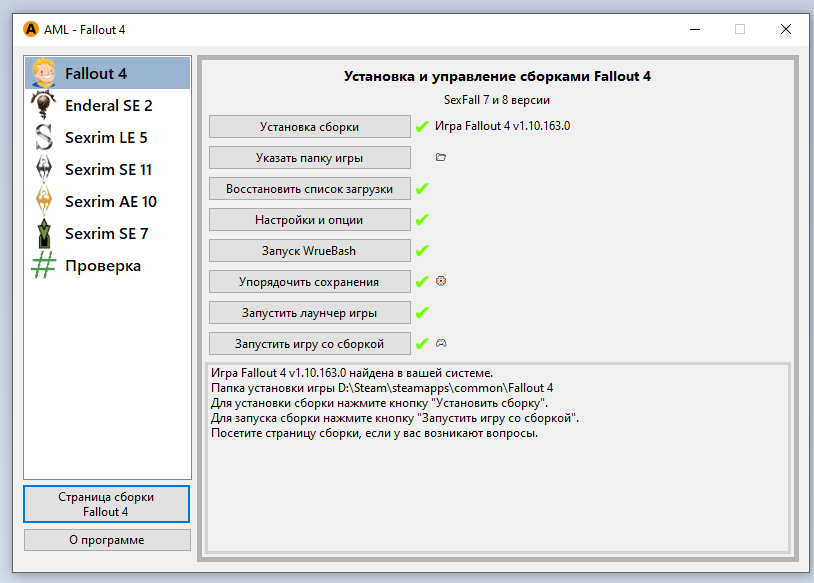Select the Sexrim LE 5 sidebar icon
The width and height of the screenshot is (814, 583).
43,138
